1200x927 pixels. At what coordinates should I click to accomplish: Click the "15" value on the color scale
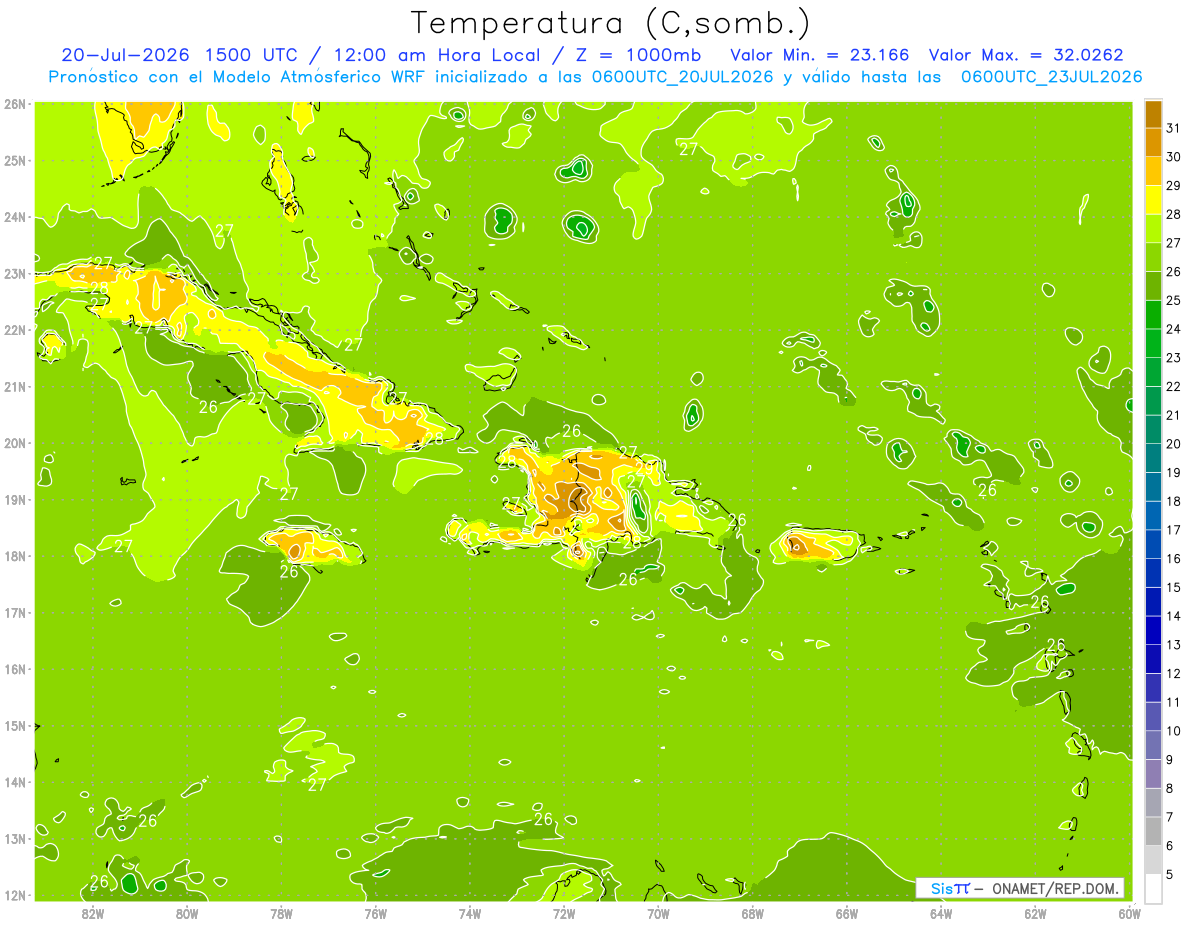(1173, 588)
